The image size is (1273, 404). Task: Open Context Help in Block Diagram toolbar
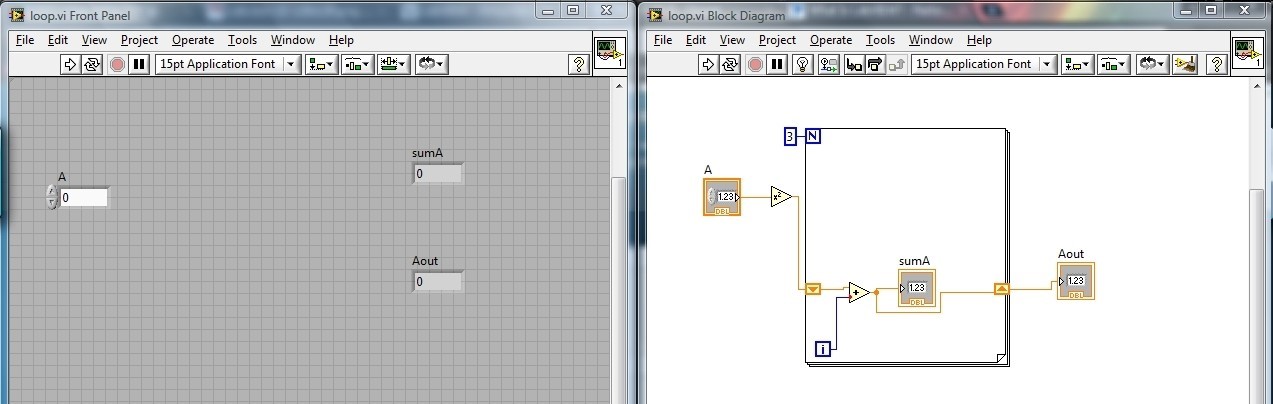point(1216,64)
